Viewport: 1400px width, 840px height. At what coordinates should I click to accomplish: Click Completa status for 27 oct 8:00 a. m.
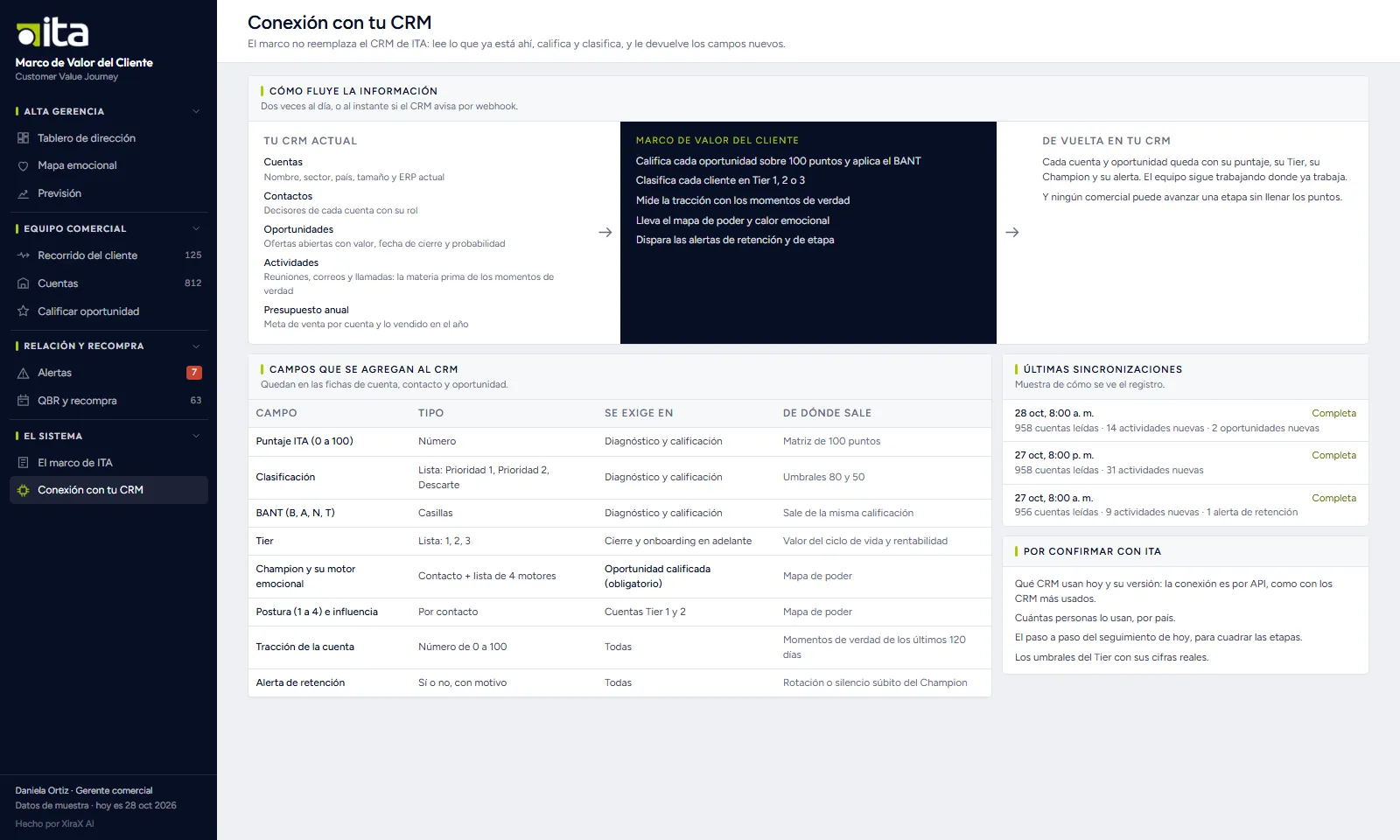(1333, 498)
